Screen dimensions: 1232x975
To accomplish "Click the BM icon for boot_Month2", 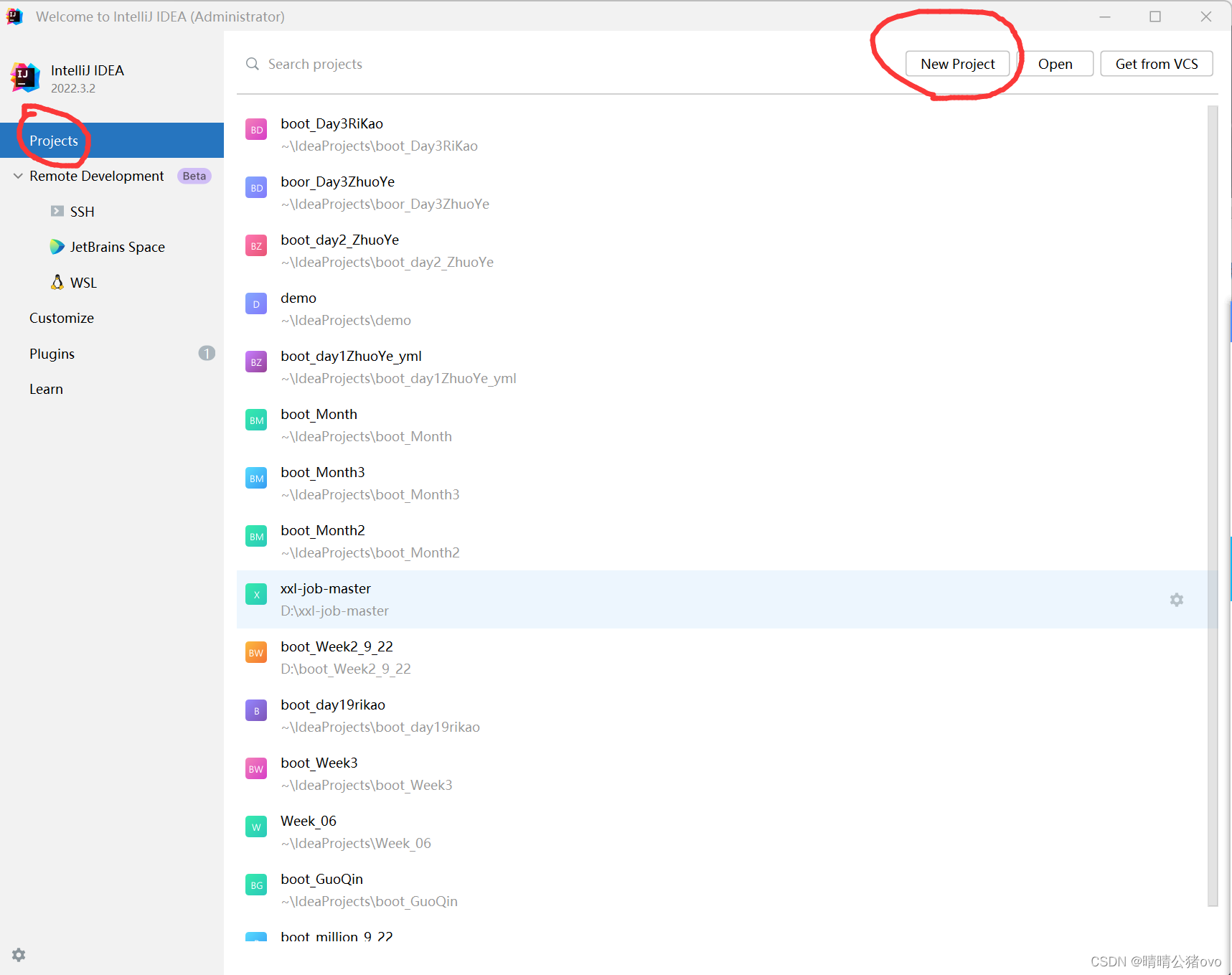I will tap(256, 537).
